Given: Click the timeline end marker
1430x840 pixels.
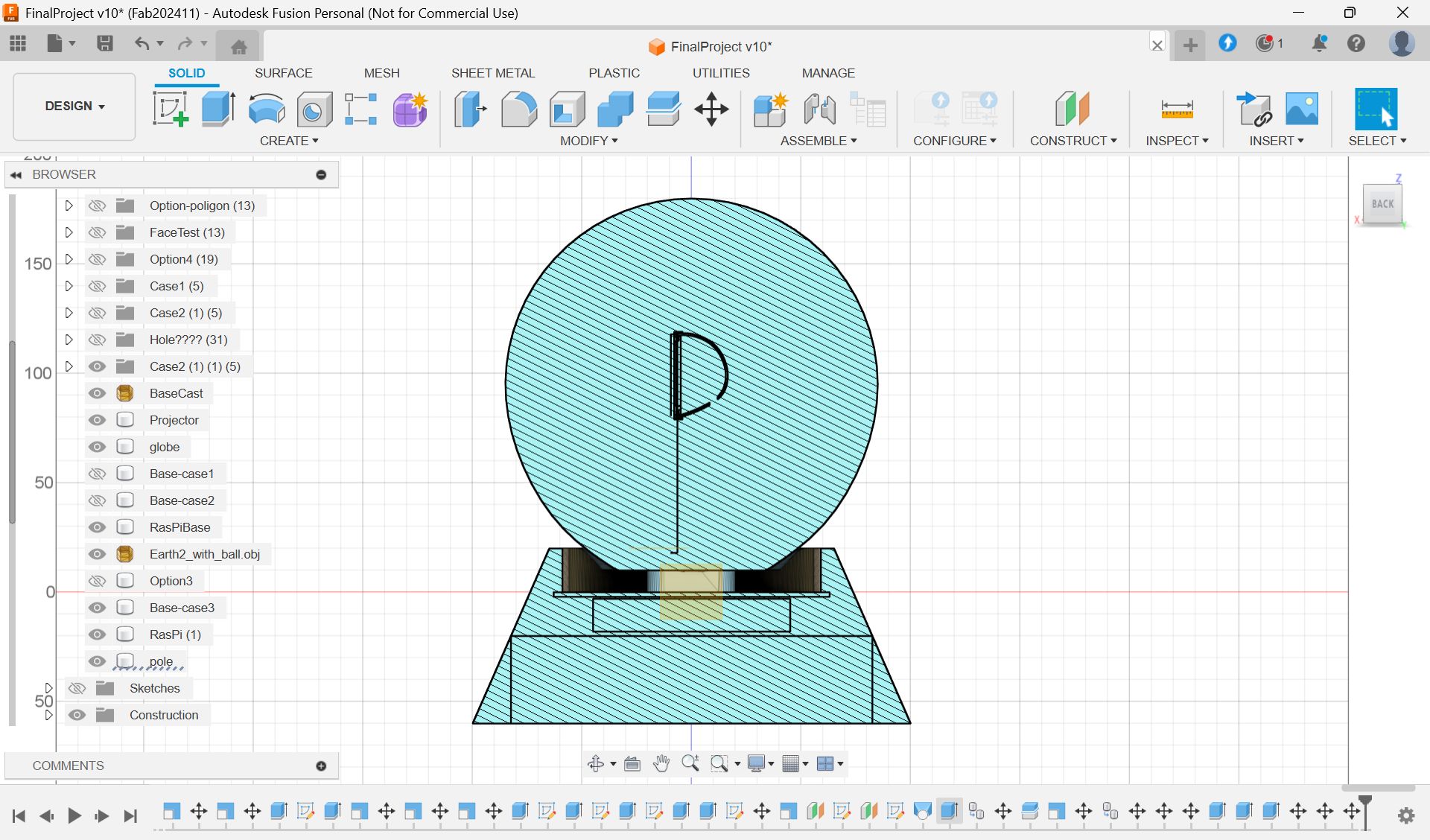Looking at the screenshot, I should click(1365, 812).
